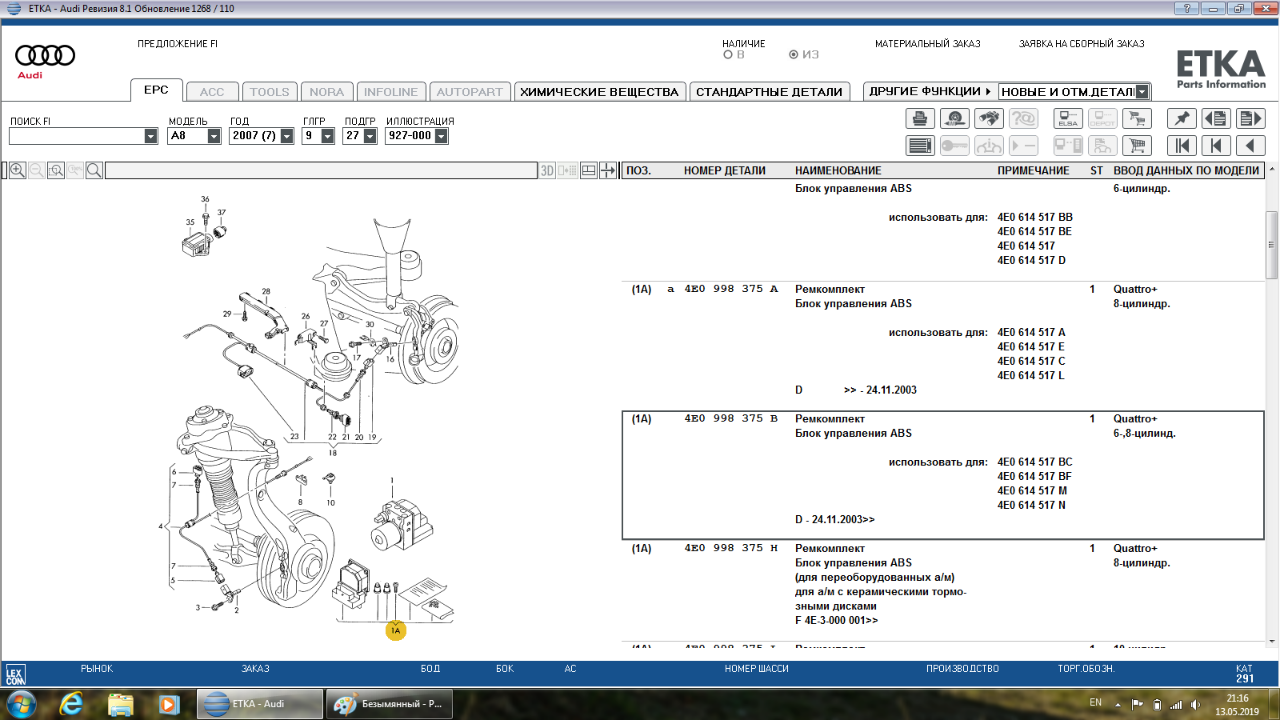
Task: Click the Windows Start button
Action: tap(21, 703)
